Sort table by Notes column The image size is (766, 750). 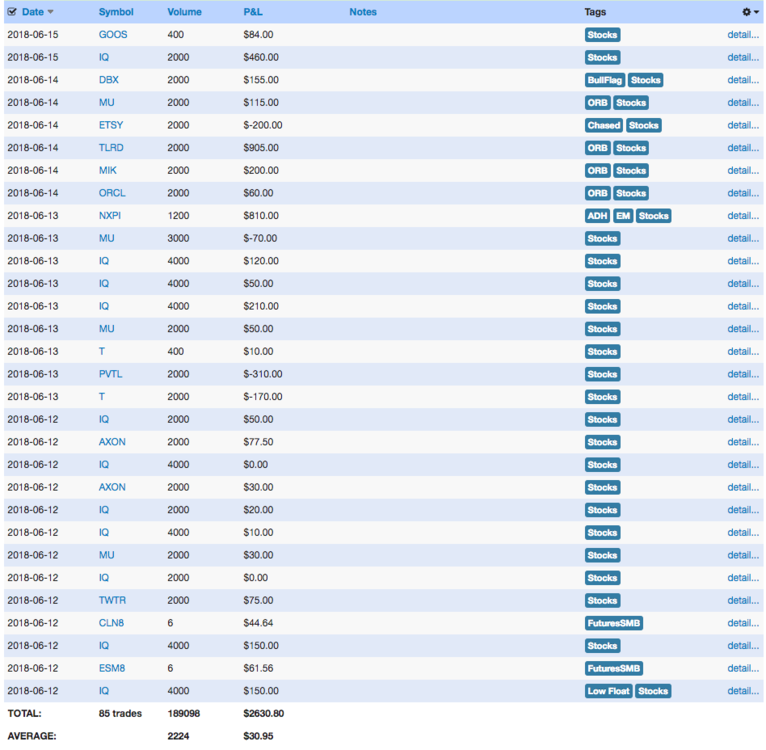(362, 12)
